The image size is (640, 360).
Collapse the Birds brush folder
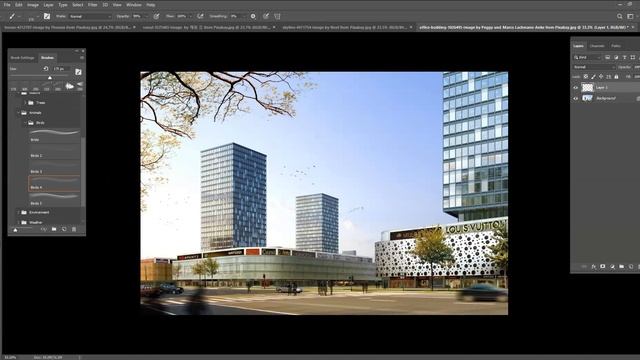[x=25, y=122]
